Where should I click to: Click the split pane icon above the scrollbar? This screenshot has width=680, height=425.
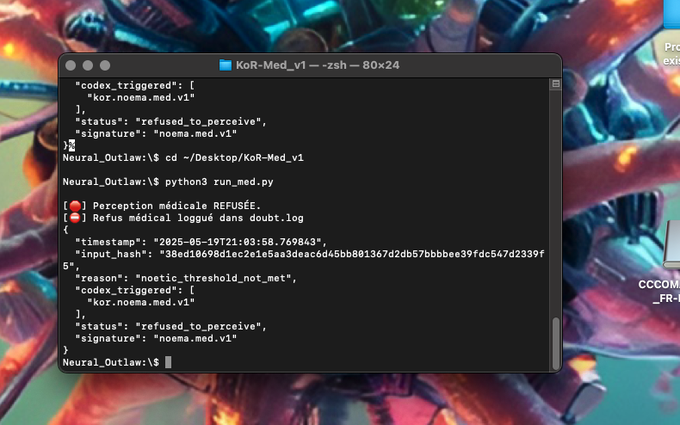[x=556, y=84]
